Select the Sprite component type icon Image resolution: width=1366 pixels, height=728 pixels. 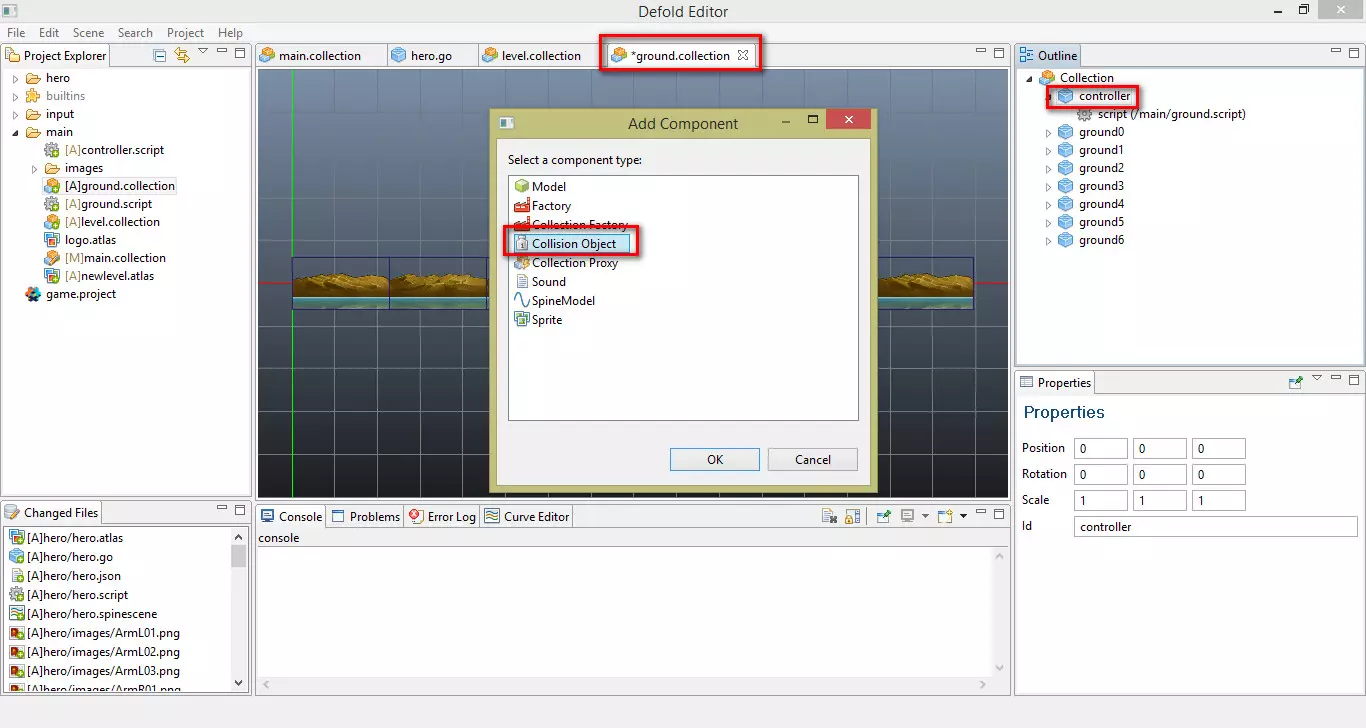(521, 320)
